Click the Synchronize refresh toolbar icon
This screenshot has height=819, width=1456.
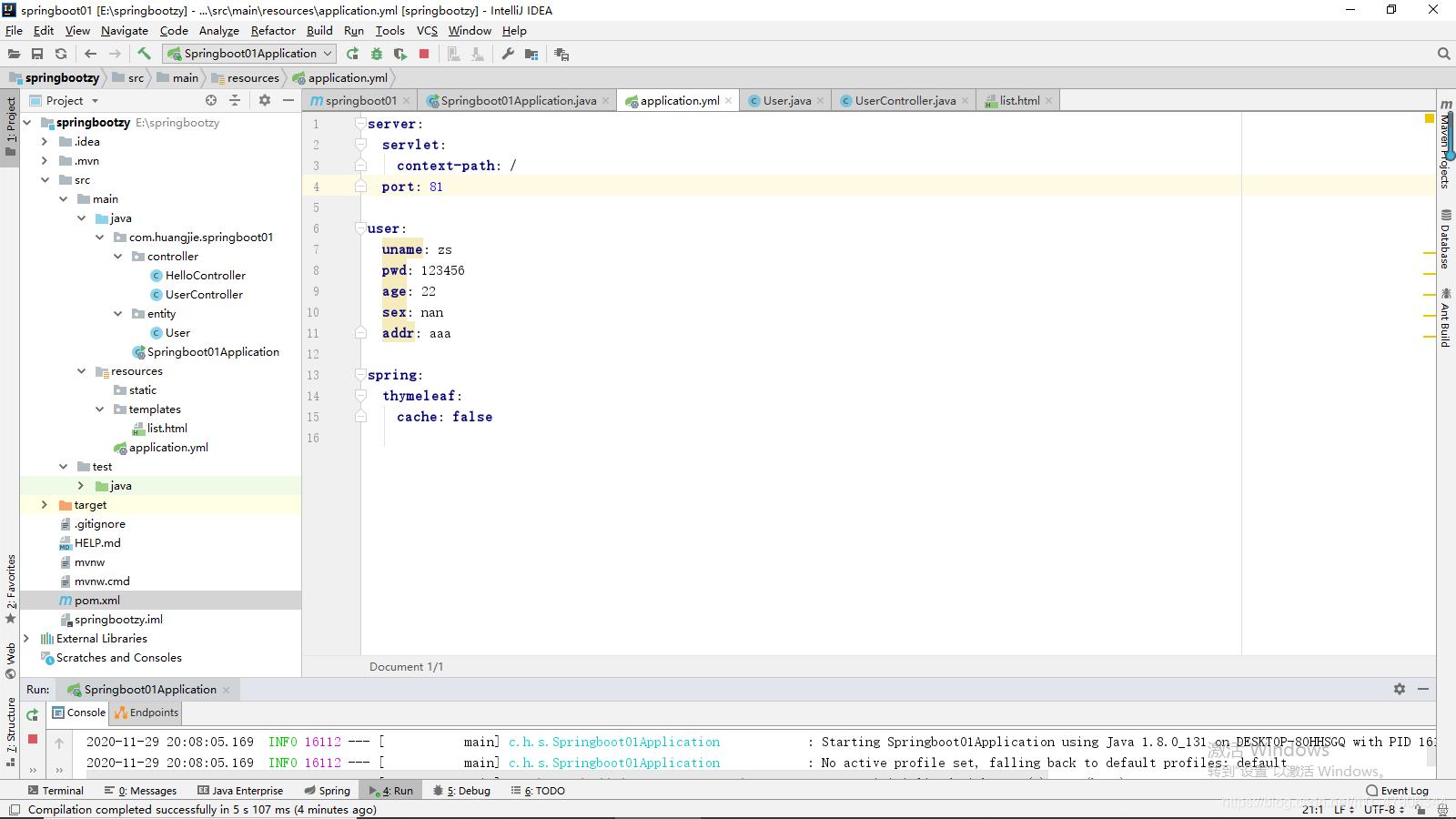coord(61,54)
